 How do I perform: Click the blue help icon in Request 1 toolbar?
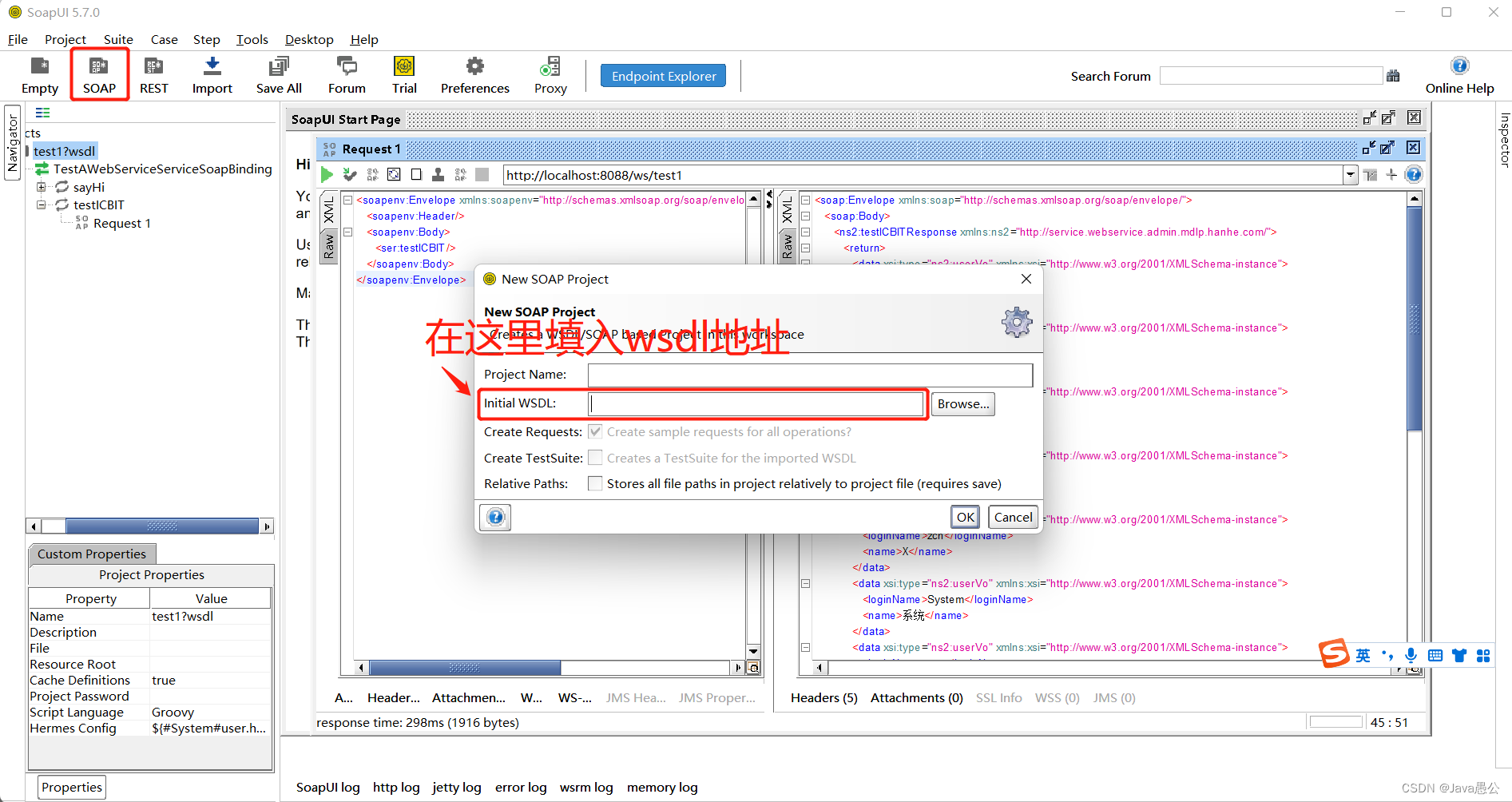click(x=1413, y=174)
